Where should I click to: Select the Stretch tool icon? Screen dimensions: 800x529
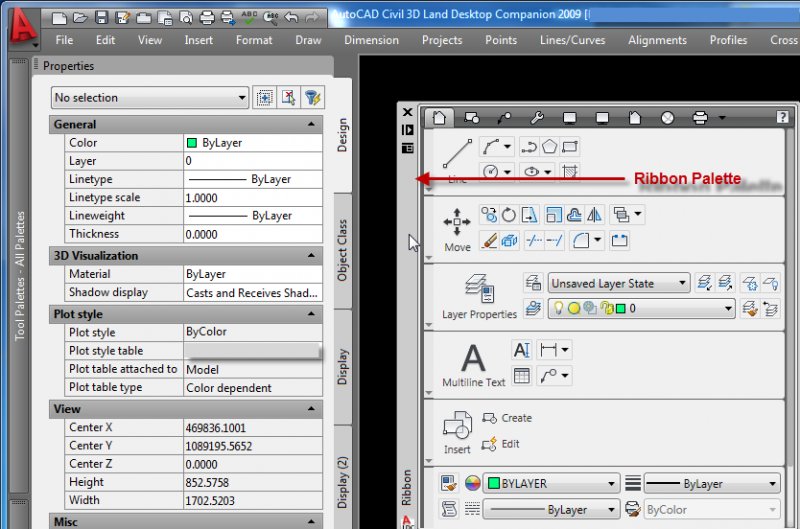[x=530, y=215]
